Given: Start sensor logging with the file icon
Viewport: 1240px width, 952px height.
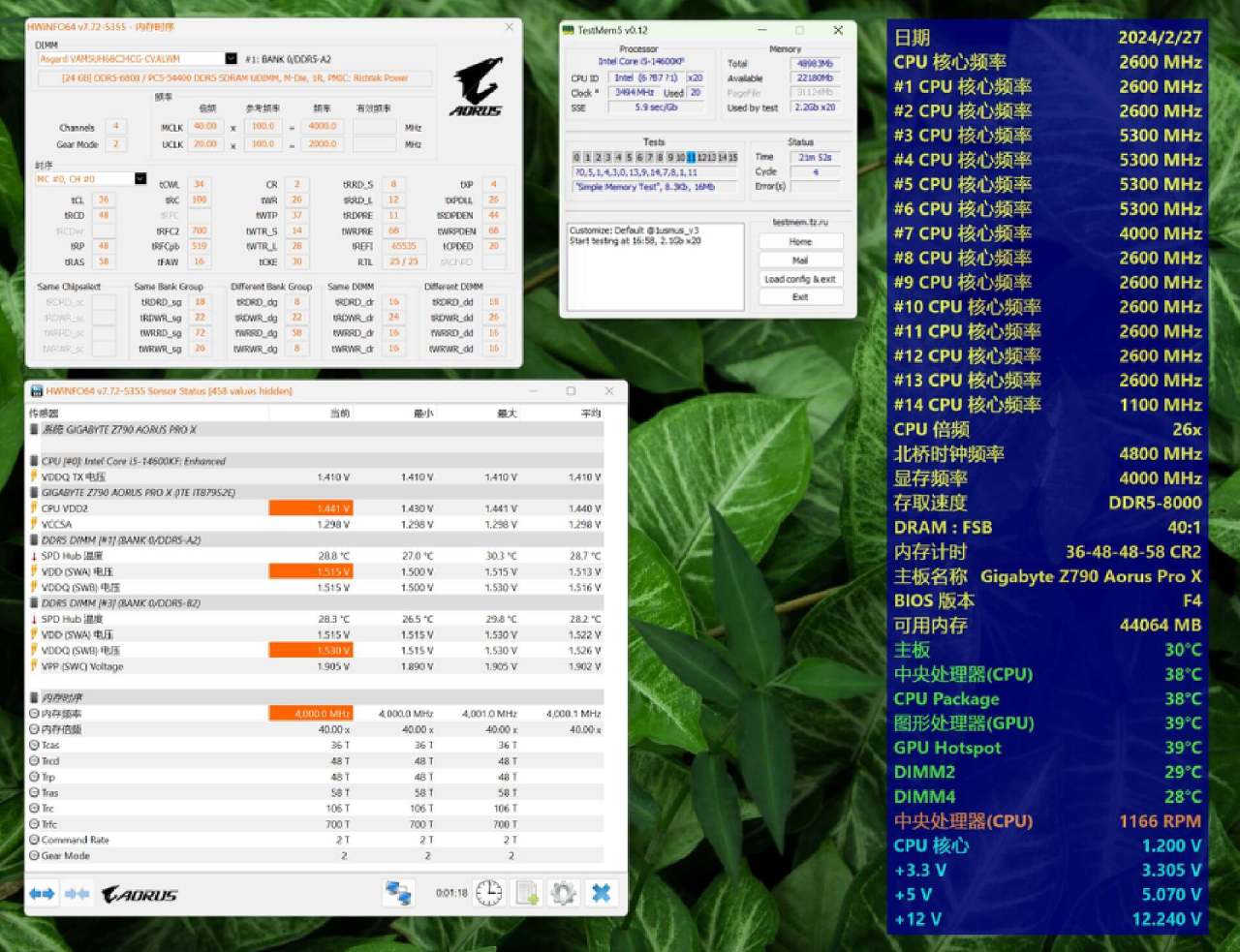Looking at the screenshot, I should pos(527,893).
